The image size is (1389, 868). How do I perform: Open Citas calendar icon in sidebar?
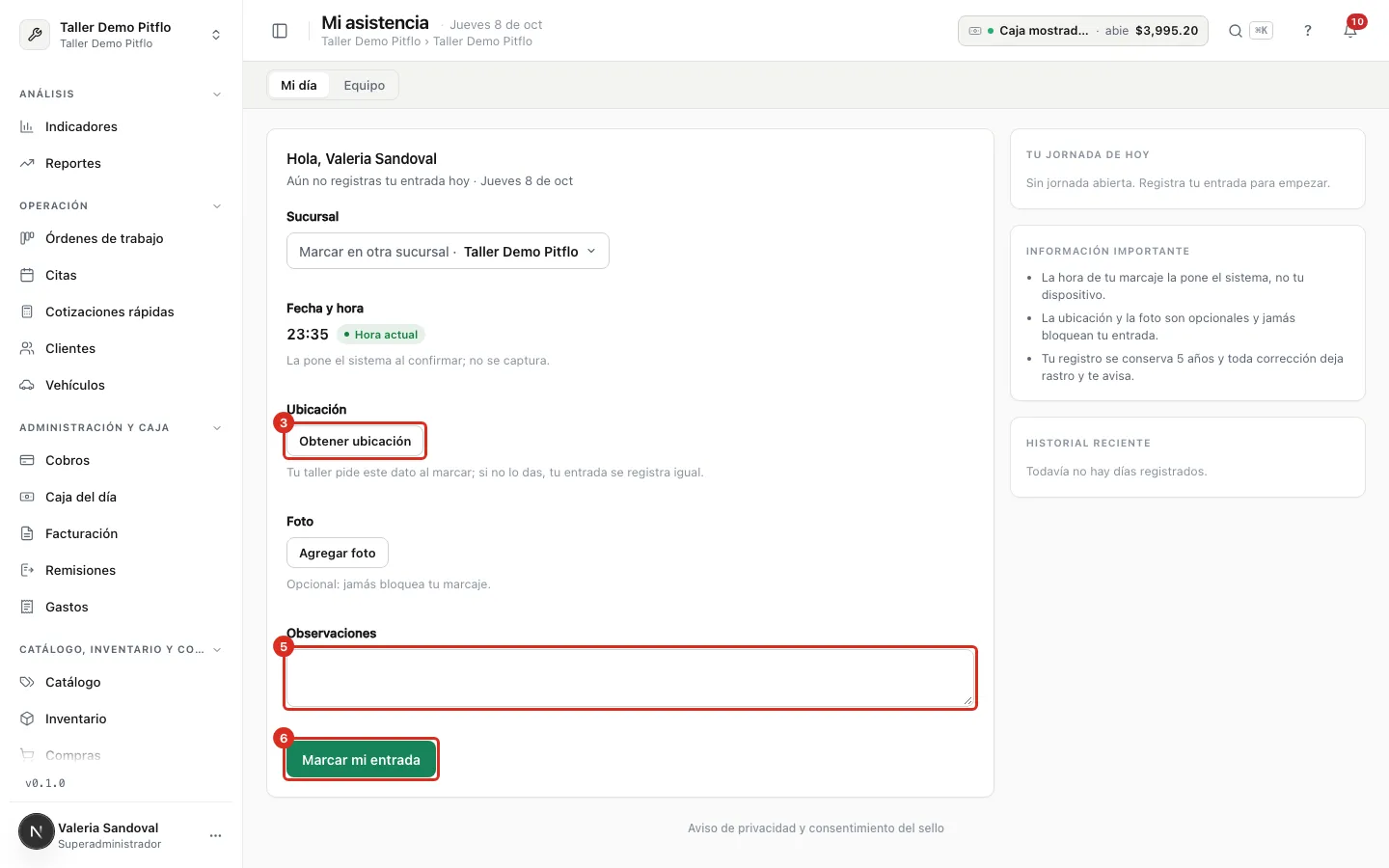click(27, 275)
